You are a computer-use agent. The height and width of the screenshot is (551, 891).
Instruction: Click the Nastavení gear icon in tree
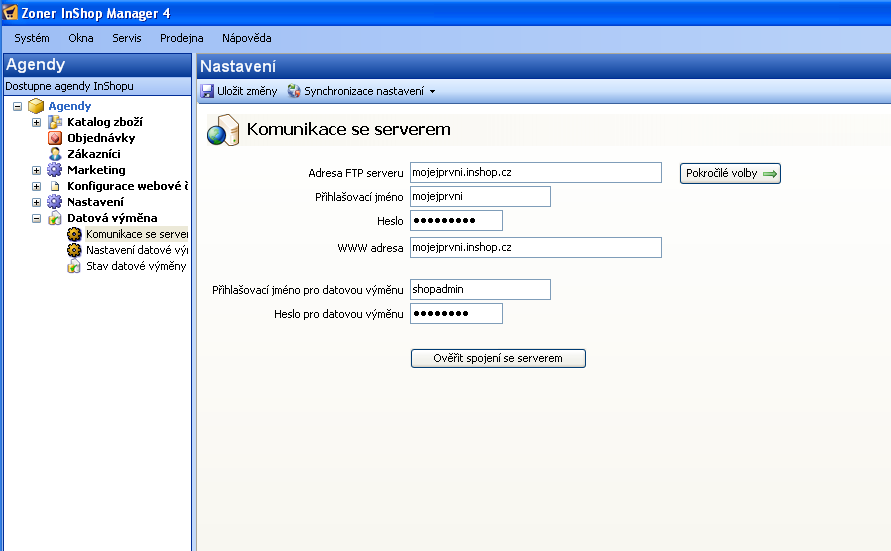(x=55, y=202)
